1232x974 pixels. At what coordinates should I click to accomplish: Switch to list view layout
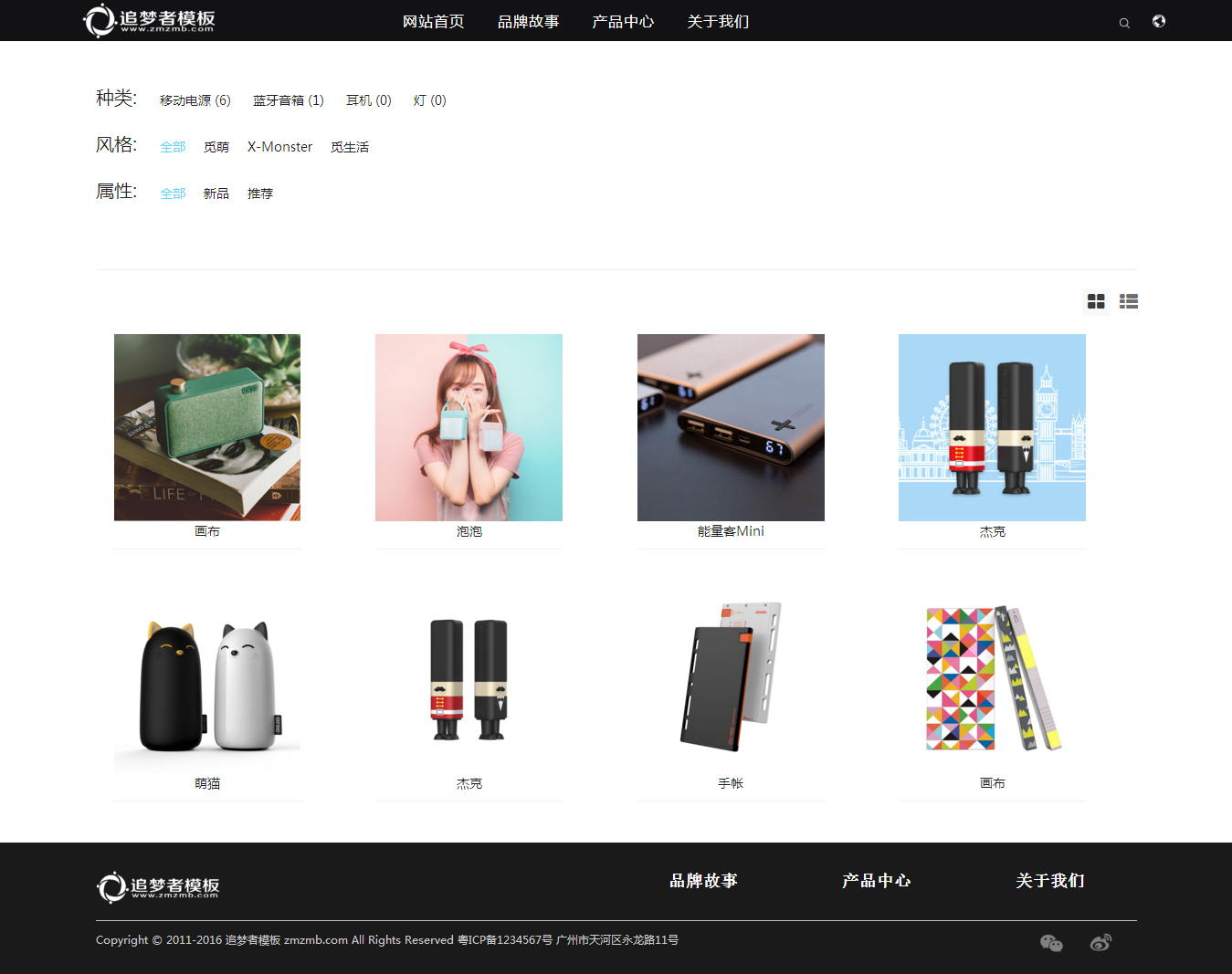pyautogui.click(x=1129, y=301)
